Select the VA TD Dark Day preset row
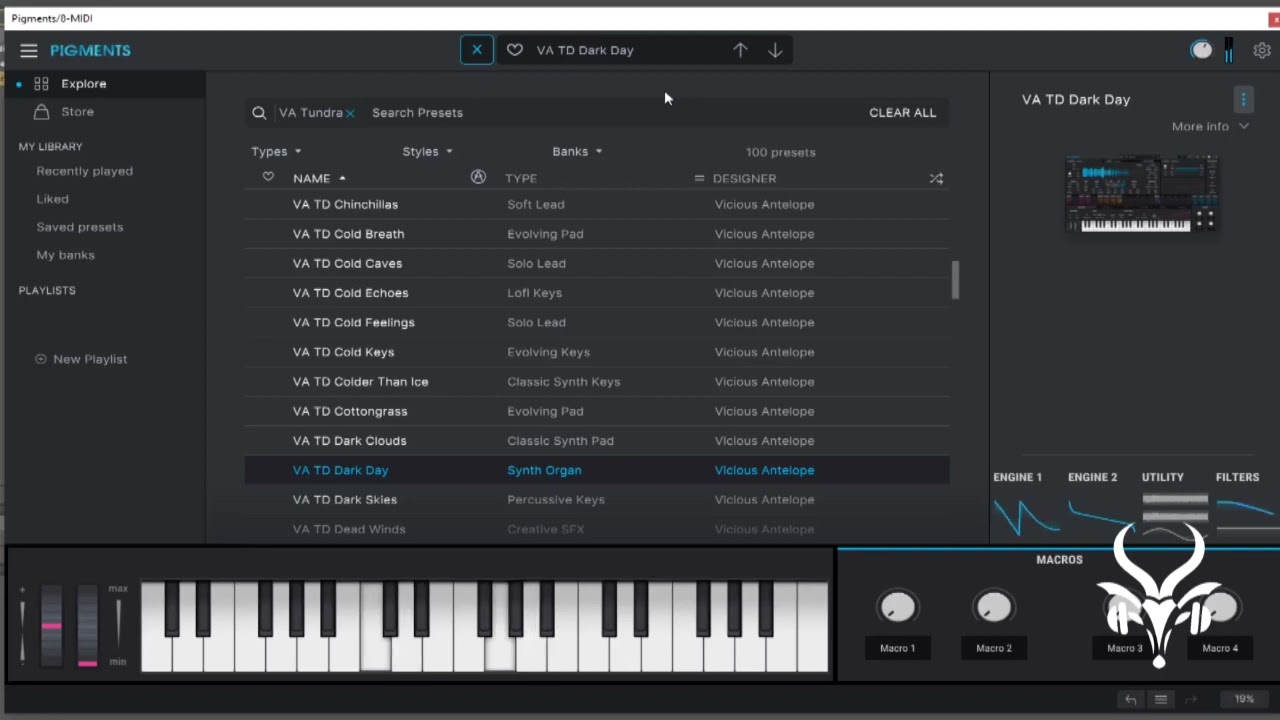The height and width of the screenshot is (720, 1280). point(597,470)
